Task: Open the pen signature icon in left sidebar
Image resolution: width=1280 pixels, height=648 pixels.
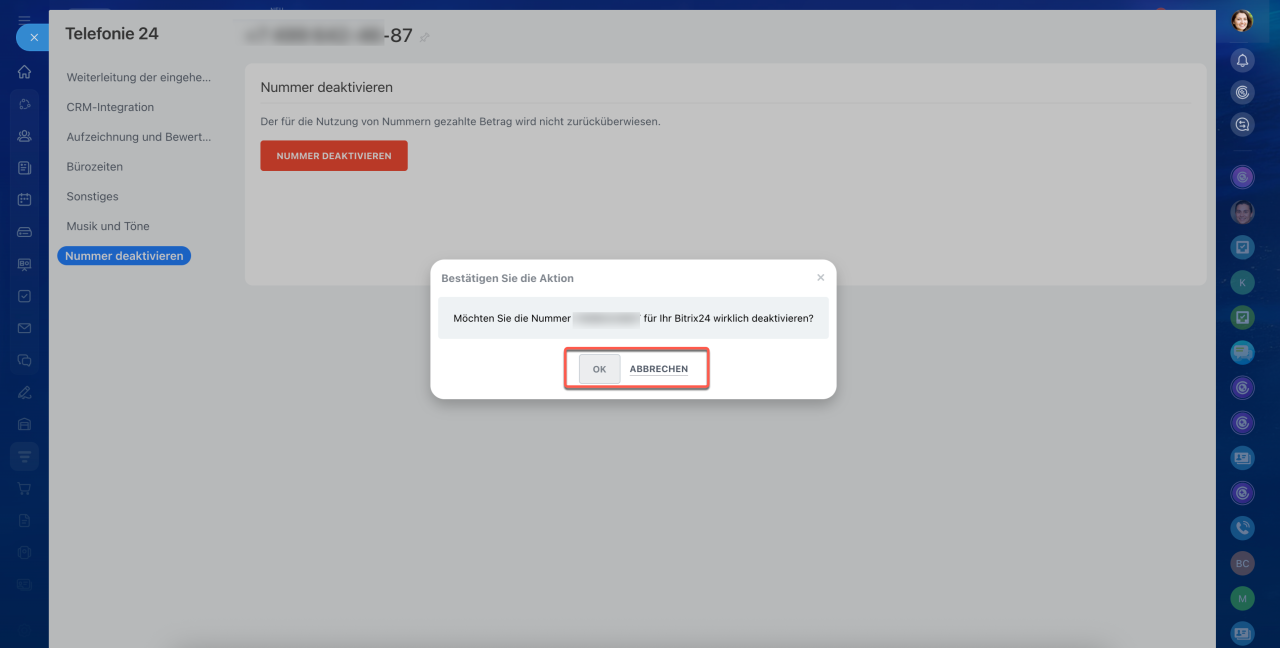Action: tap(25, 392)
